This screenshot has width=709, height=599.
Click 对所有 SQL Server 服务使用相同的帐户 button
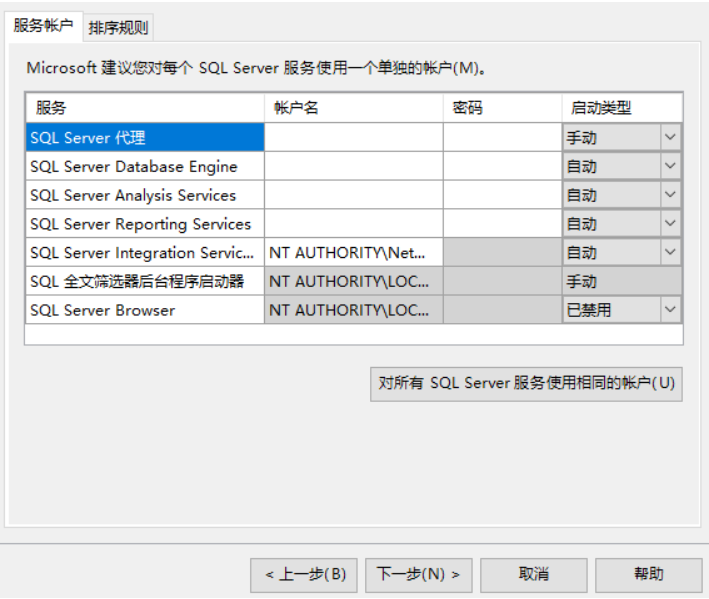click(526, 384)
